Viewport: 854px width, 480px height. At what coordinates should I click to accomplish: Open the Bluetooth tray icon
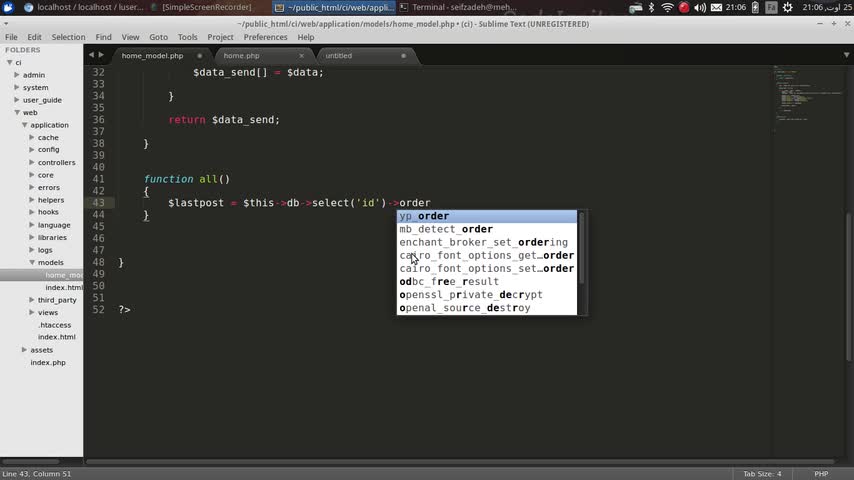651,7
